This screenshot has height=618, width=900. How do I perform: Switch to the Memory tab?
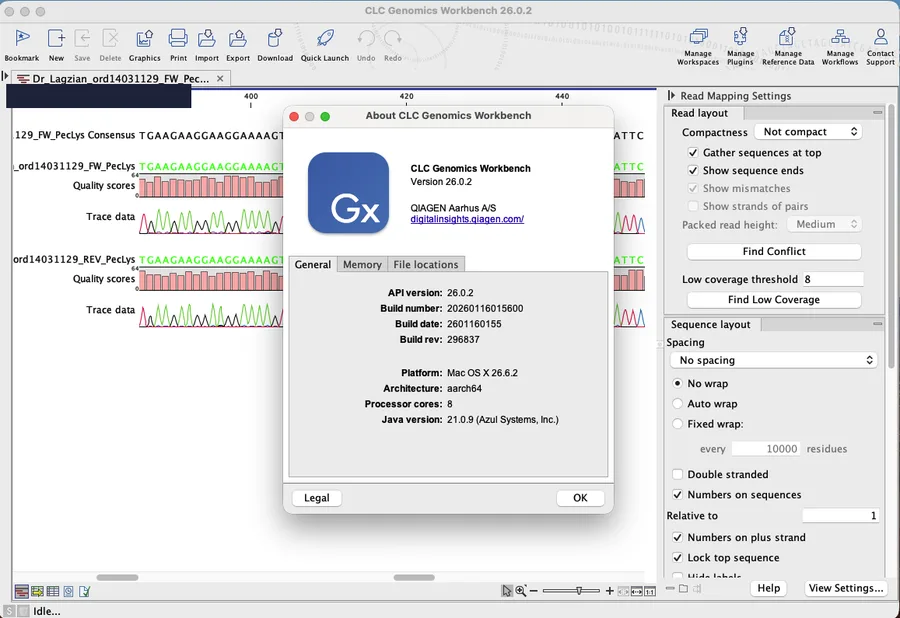(x=362, y=265)
